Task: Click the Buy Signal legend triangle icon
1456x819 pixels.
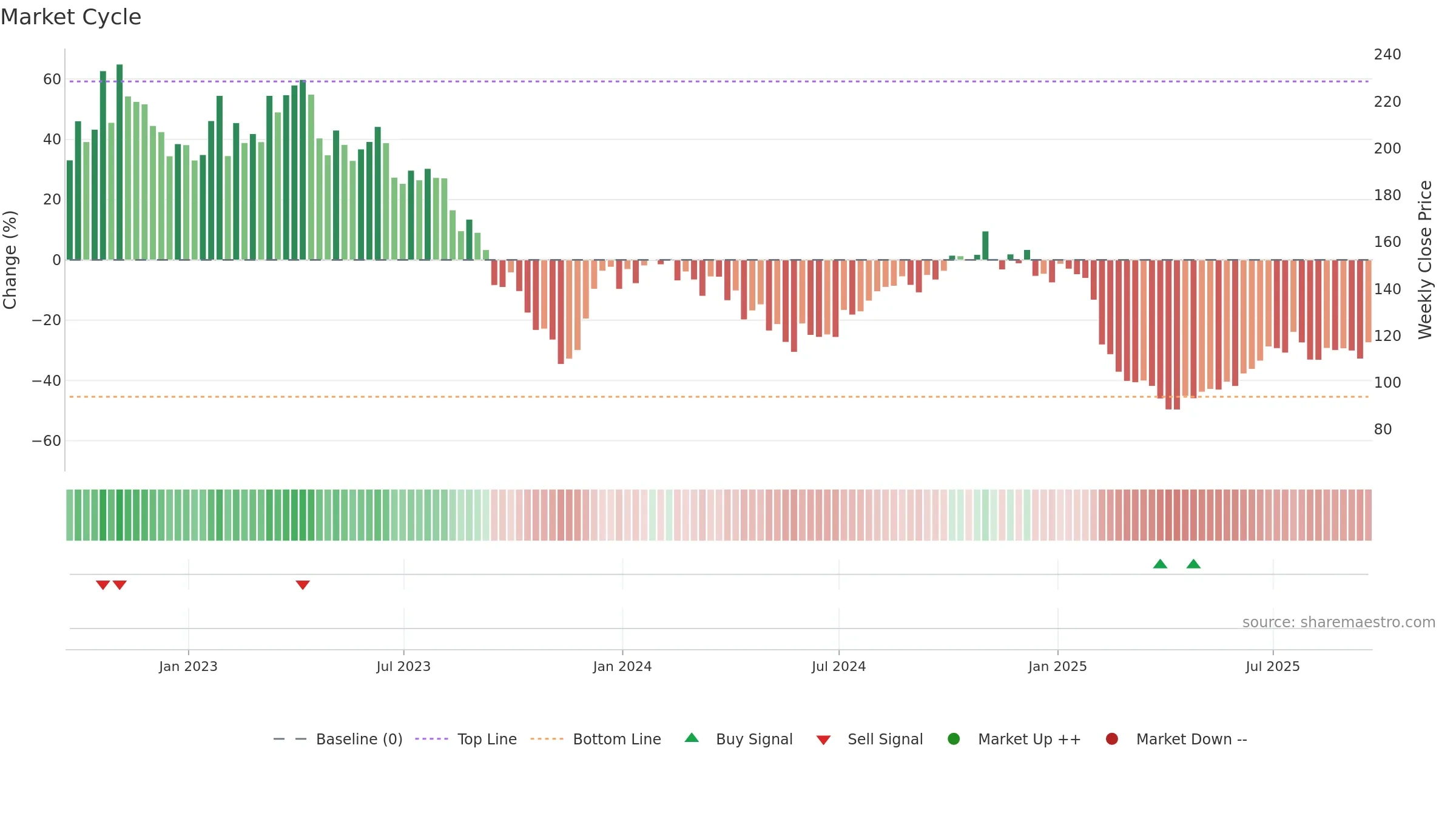Action: pos(692,738)
